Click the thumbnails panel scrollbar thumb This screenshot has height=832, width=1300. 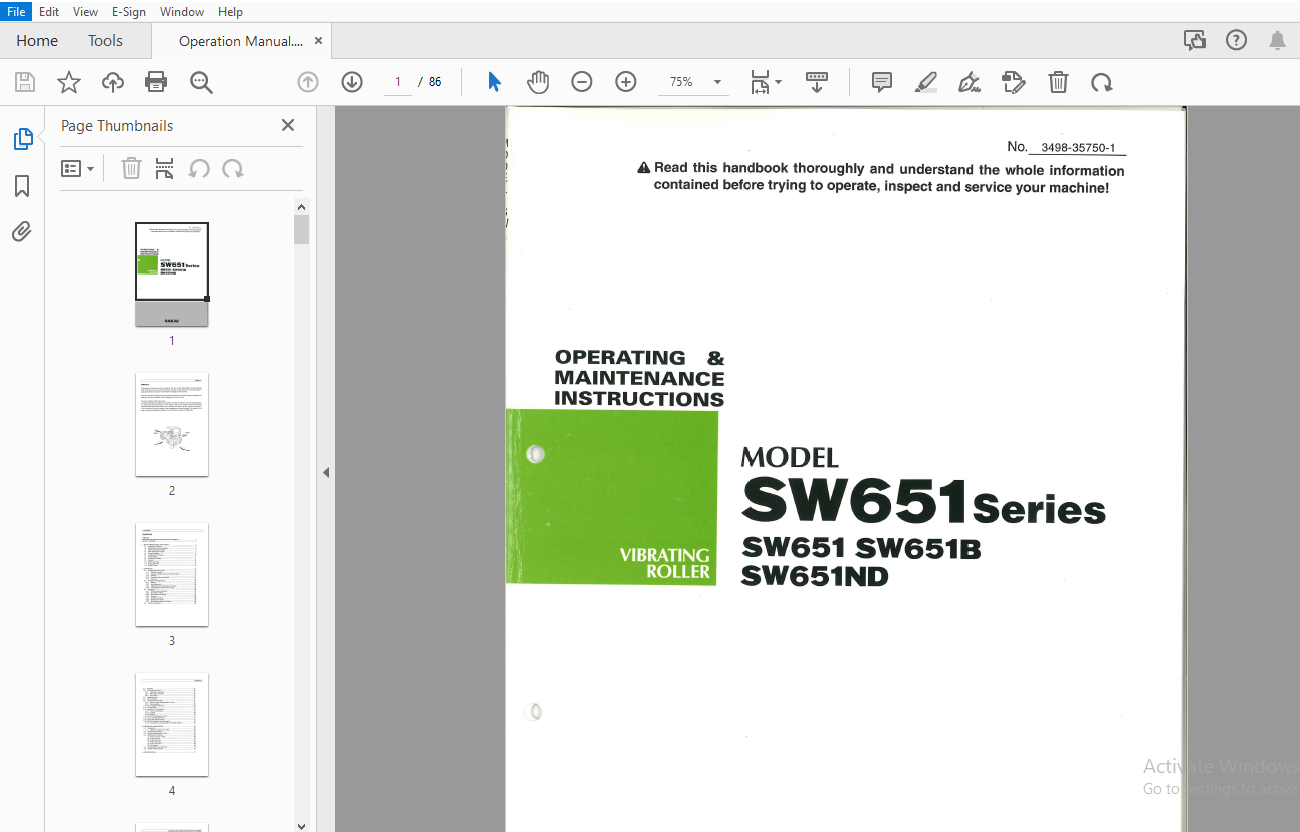tap(302, 230)
